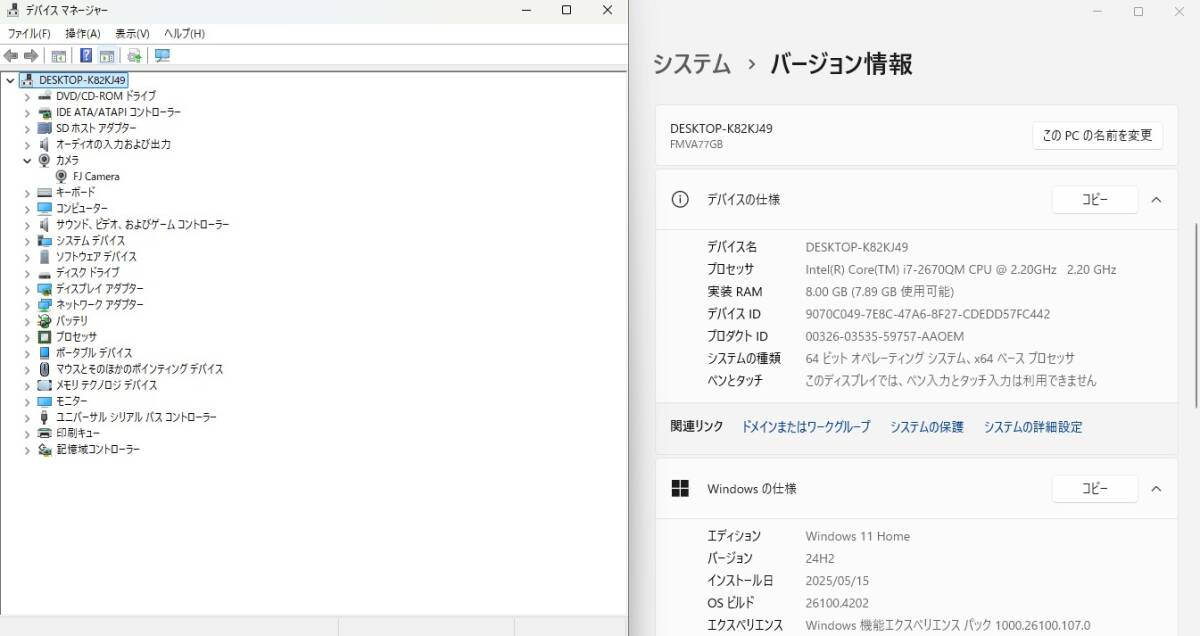Open Help via the blue question-mark icon
The height and width of the screenshot is (636, 1200).
pos(86,56)
